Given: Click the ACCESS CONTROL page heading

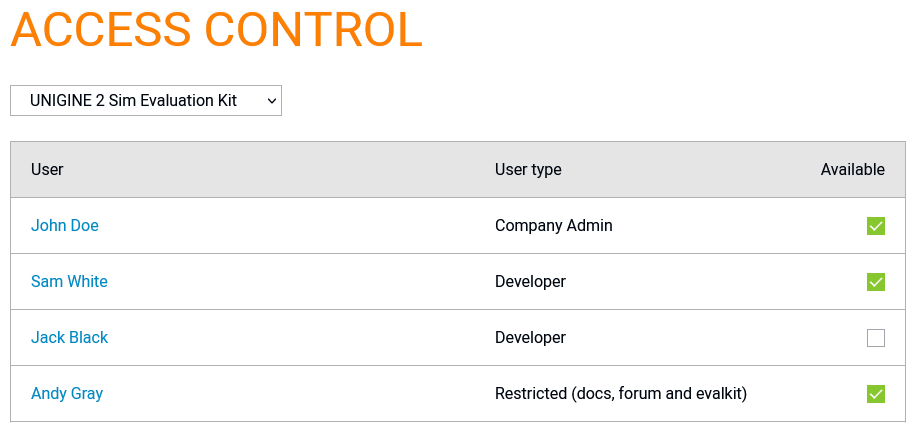Looking at the screenshot, I should tap(216, 30).
